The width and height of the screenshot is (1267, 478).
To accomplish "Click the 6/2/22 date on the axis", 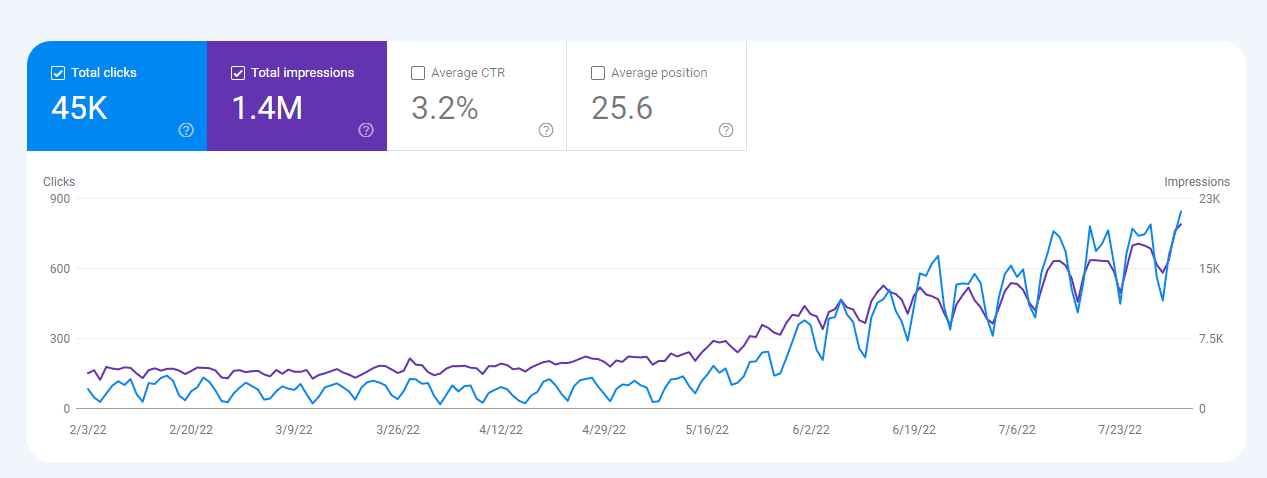I will [x=811, y=430].
